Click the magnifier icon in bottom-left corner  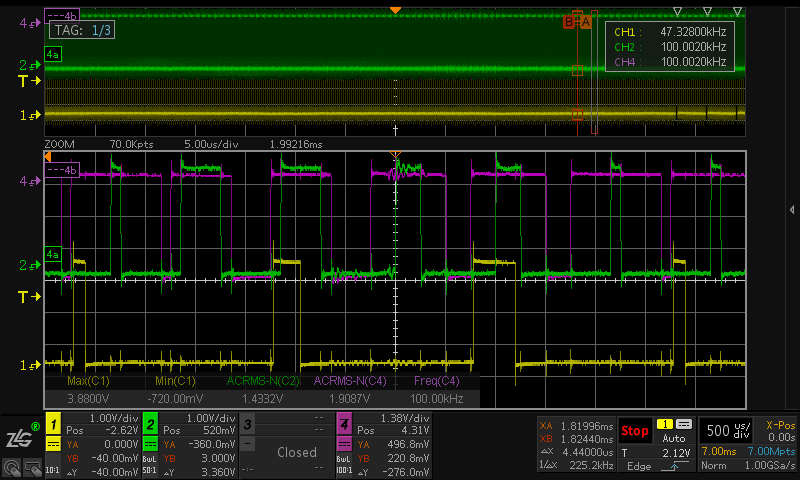(x=12, y=466)
